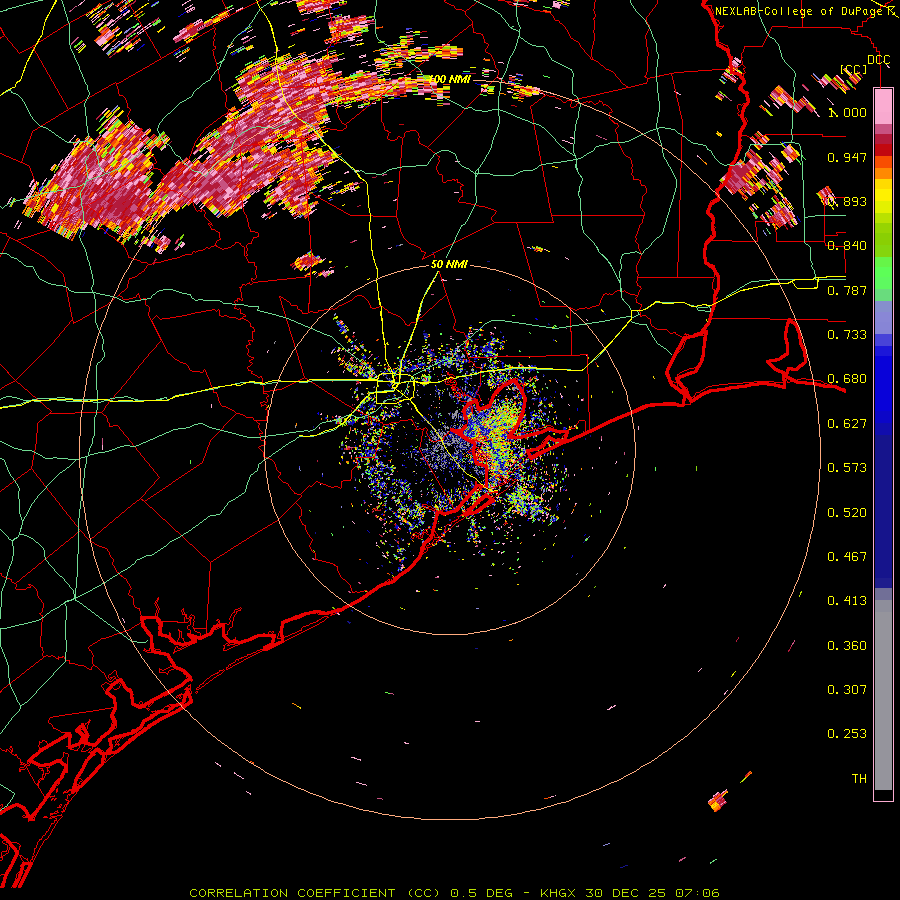Screen dimensions: 900x900
Task: Select the 0.413 scale value
Action: (847, 601)
